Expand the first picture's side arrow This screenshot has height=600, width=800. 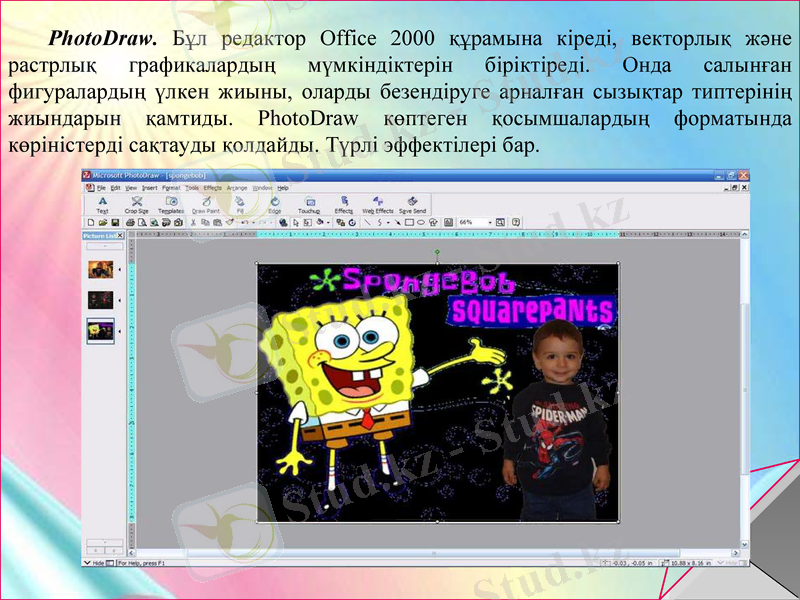pos(120,270)
